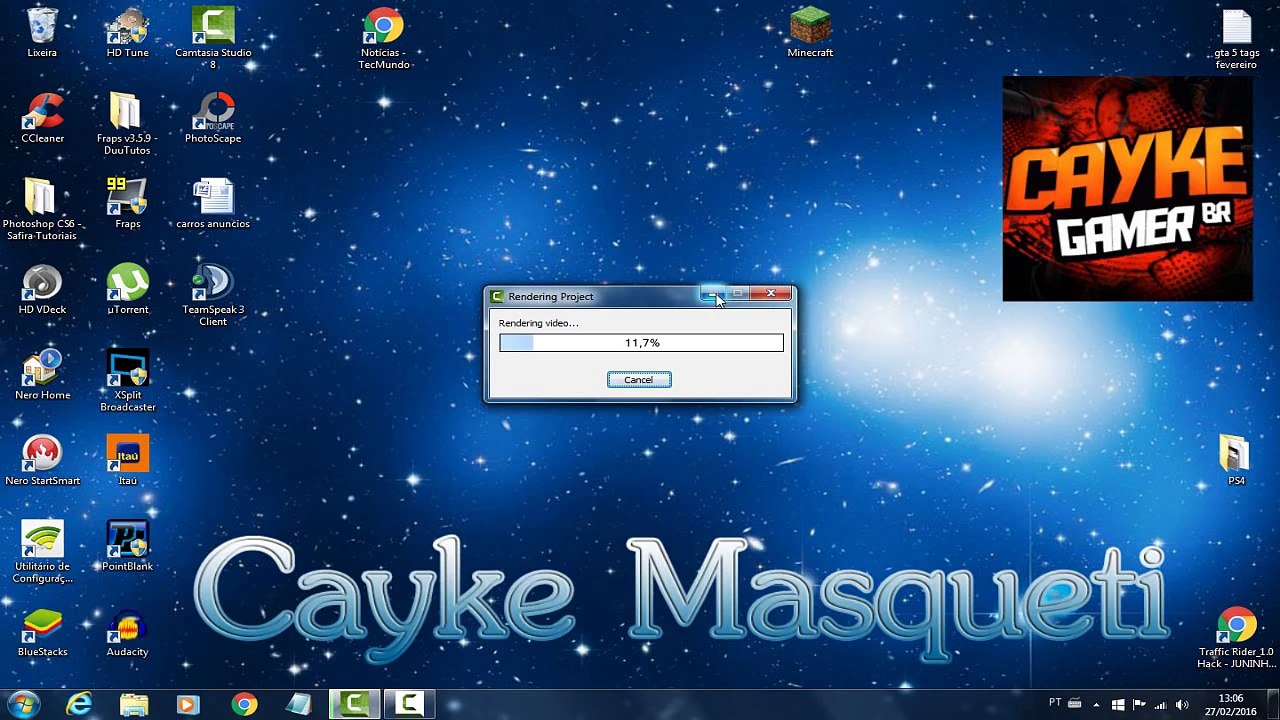Switch to the white Camtasia Recorder taskbar button
Image resolution: width=1280 pixels, height=720 pixels.
408,705
